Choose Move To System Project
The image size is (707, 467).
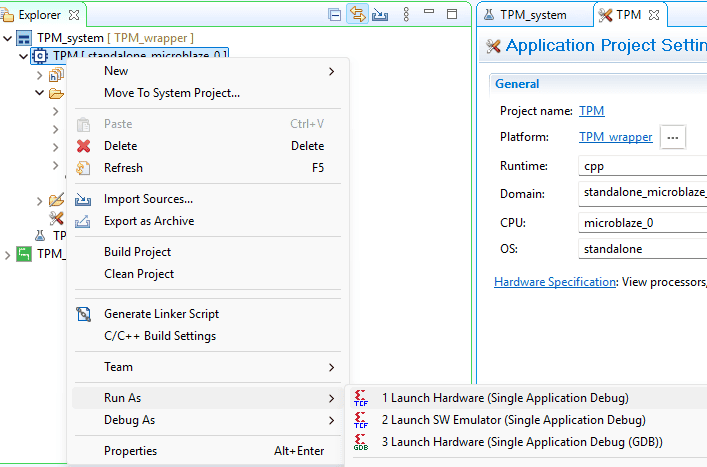171,93
